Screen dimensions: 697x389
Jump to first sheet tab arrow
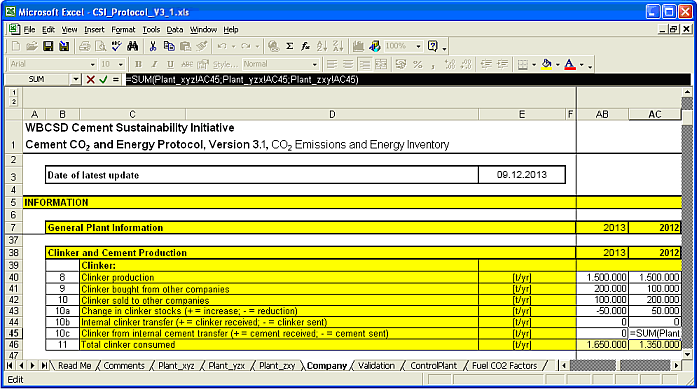tap(9, 365)
